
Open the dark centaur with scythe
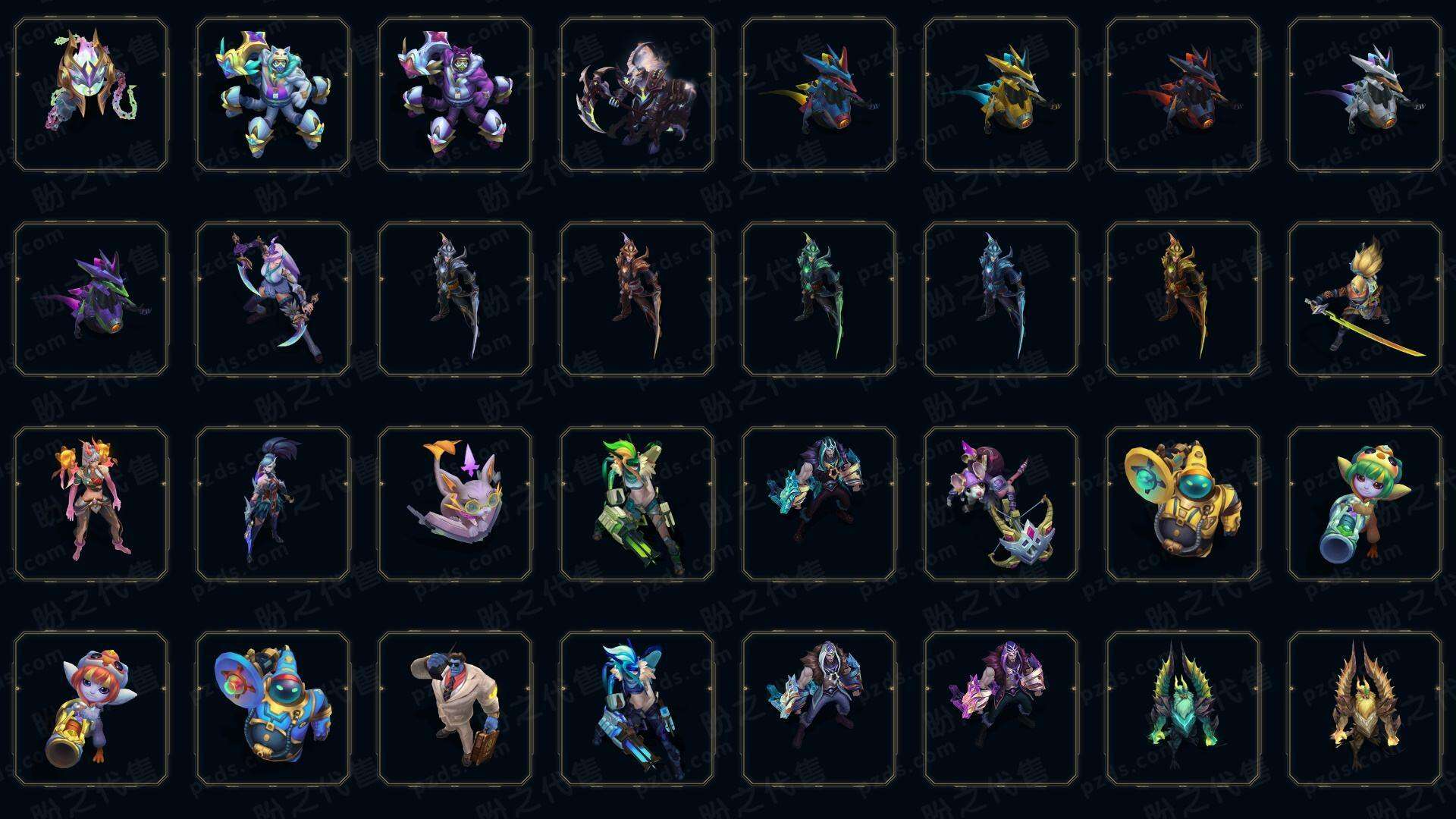coord(637,95)
